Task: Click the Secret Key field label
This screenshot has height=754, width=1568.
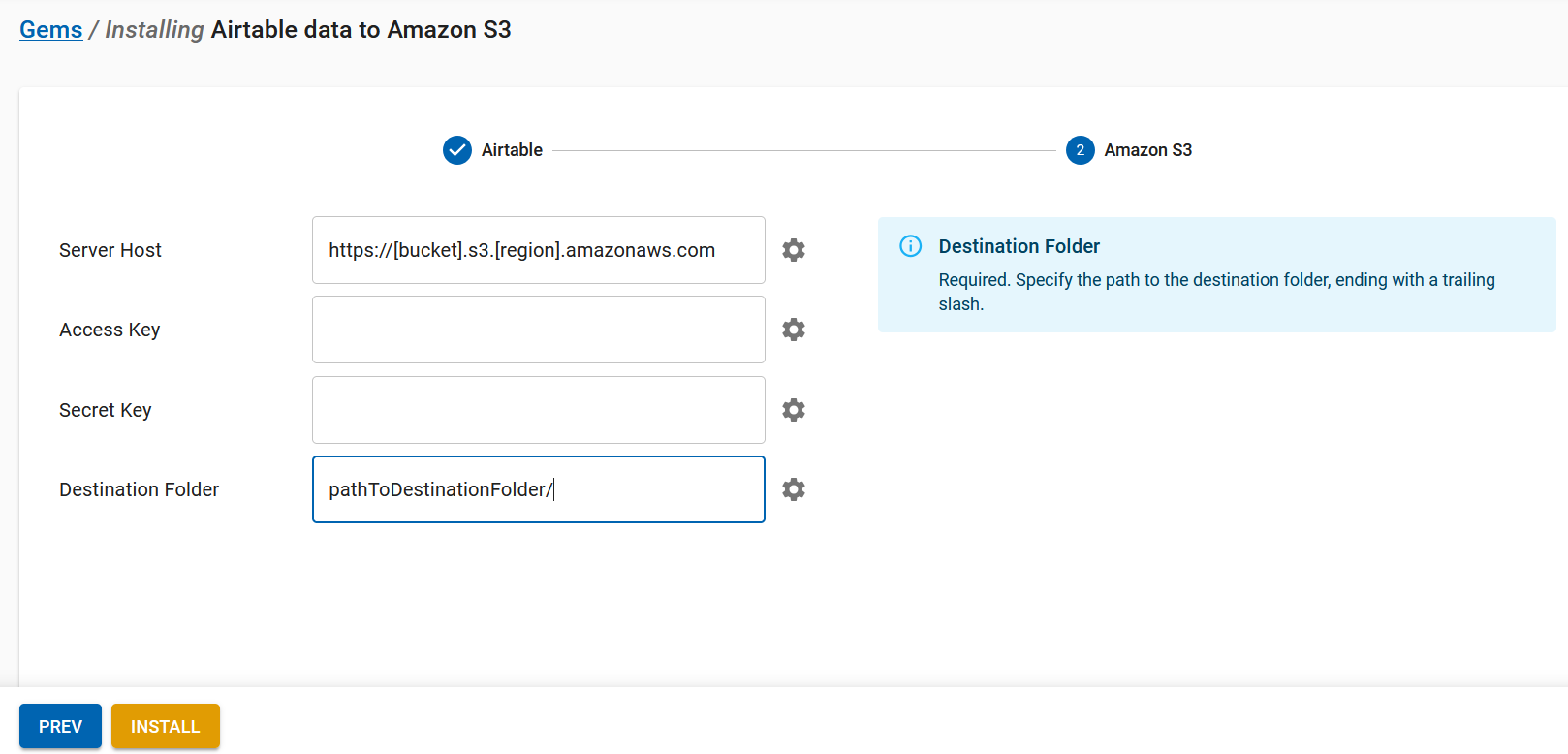Action: pos(106,410)
